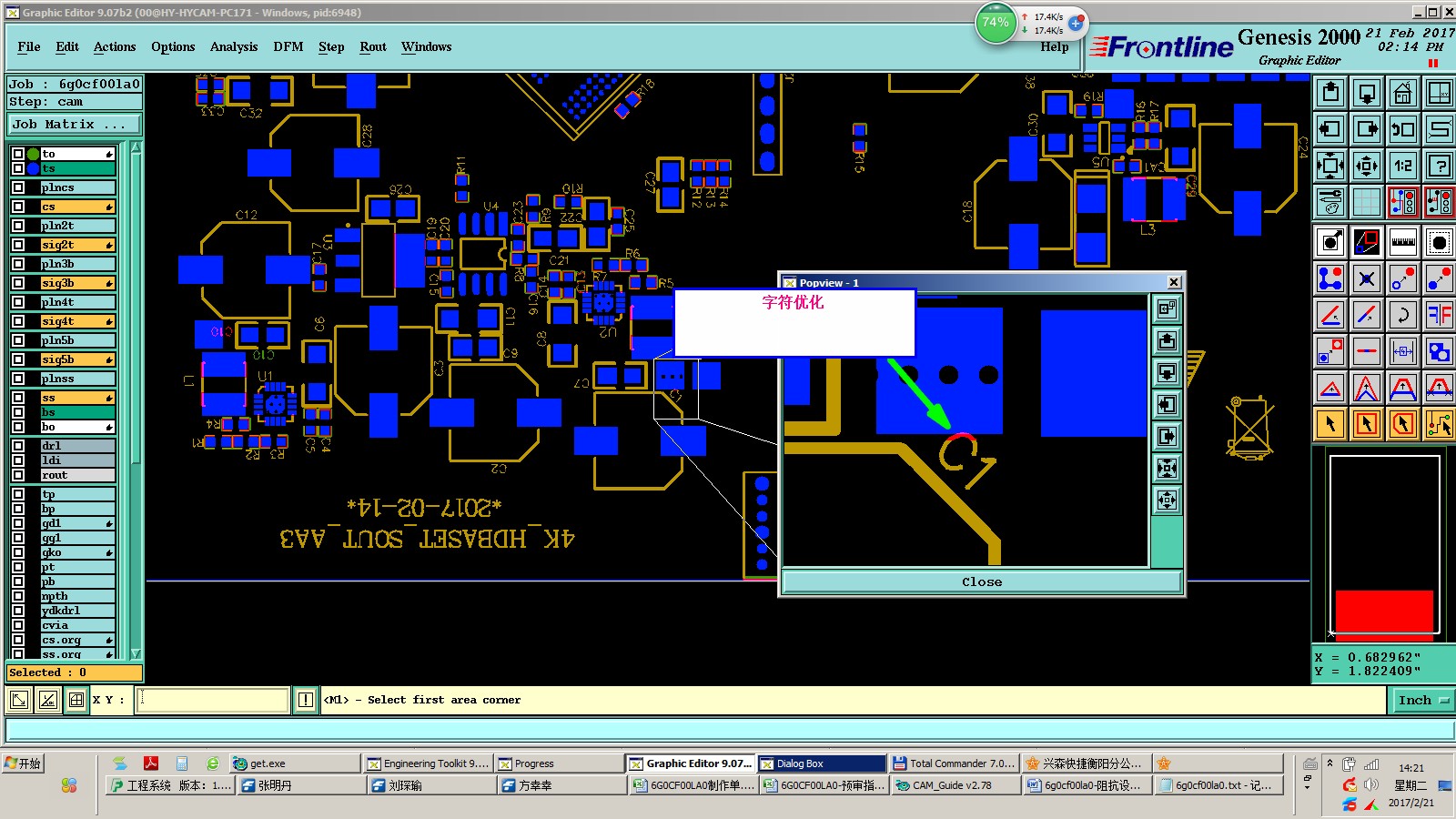Screen dimensions: 1456x819
Task: Open the Edit menu
Action: (67, 46)
